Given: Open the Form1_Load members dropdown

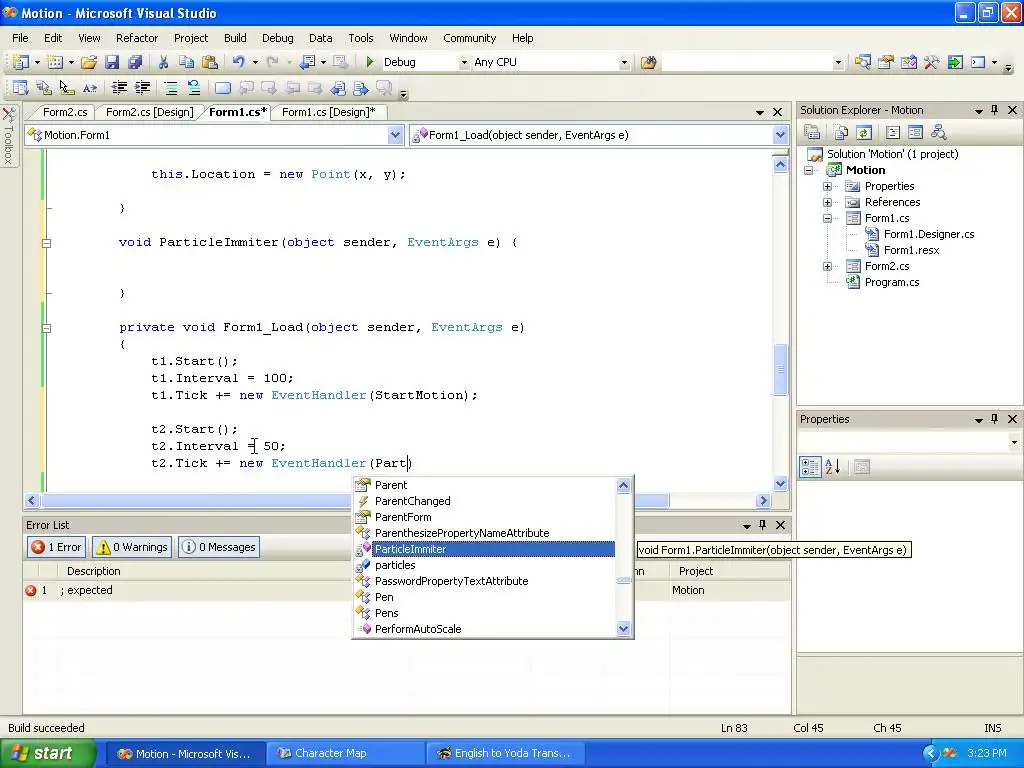Looking at the screenshot, I should (780, 135).
